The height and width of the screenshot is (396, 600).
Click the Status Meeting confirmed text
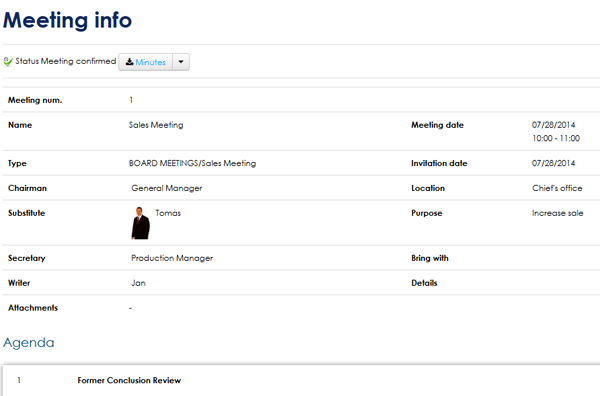coord(65,61)
